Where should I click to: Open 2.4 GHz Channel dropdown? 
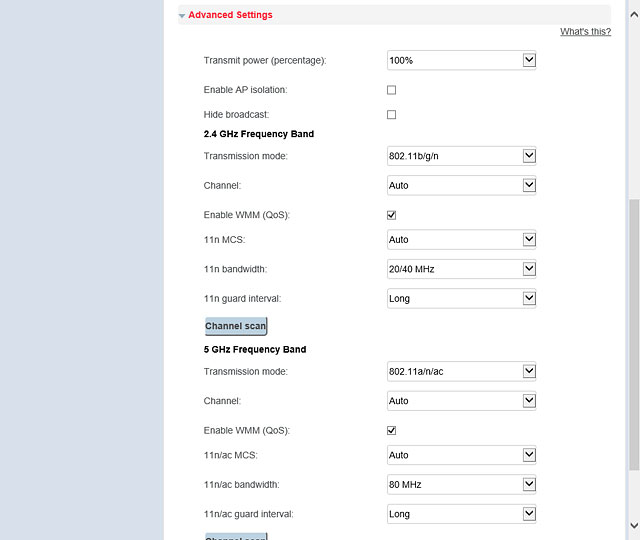461,185
